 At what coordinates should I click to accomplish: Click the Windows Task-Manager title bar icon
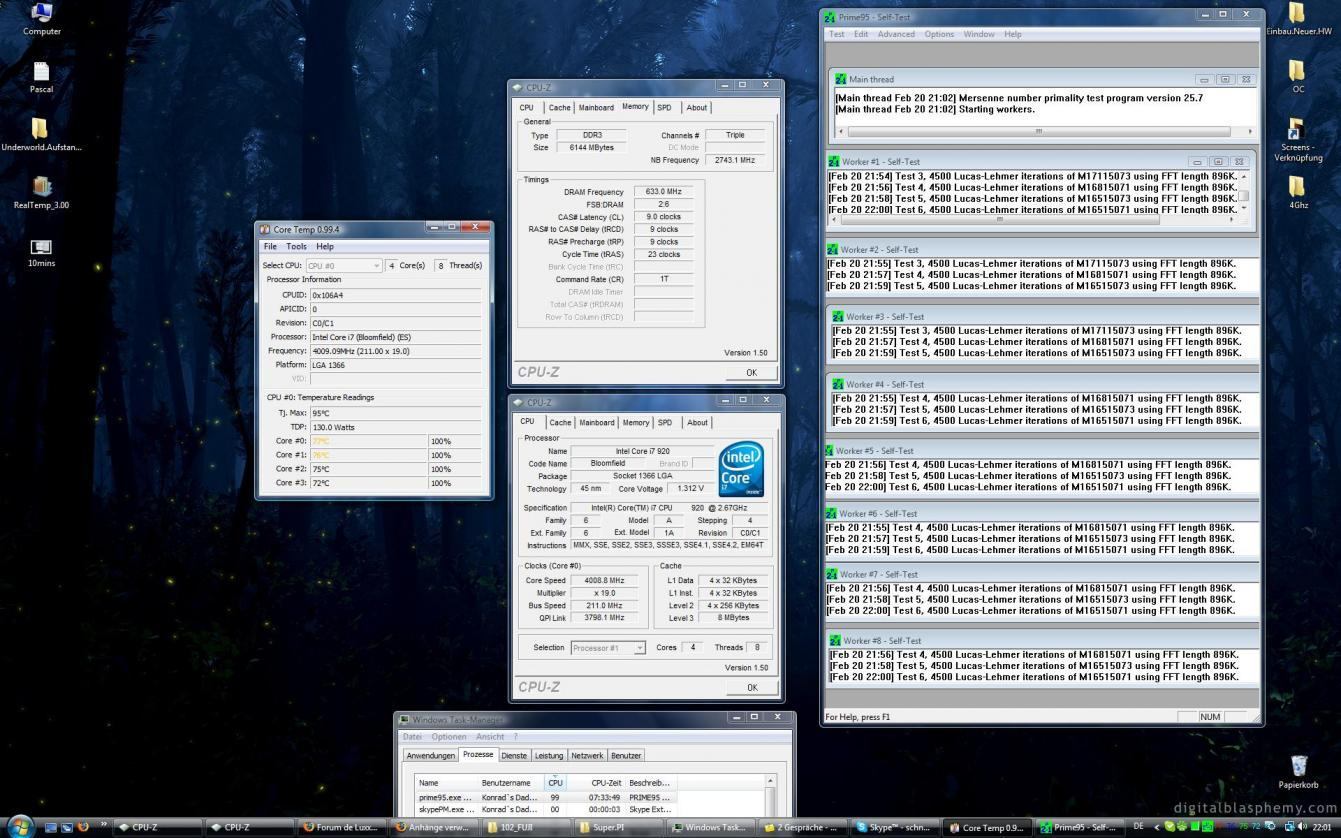[404, 720]
